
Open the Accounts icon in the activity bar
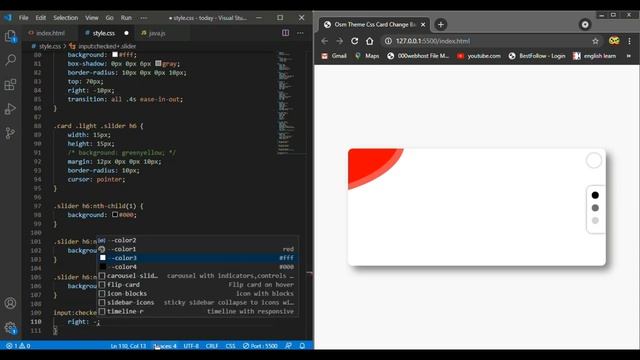[10, 303]
